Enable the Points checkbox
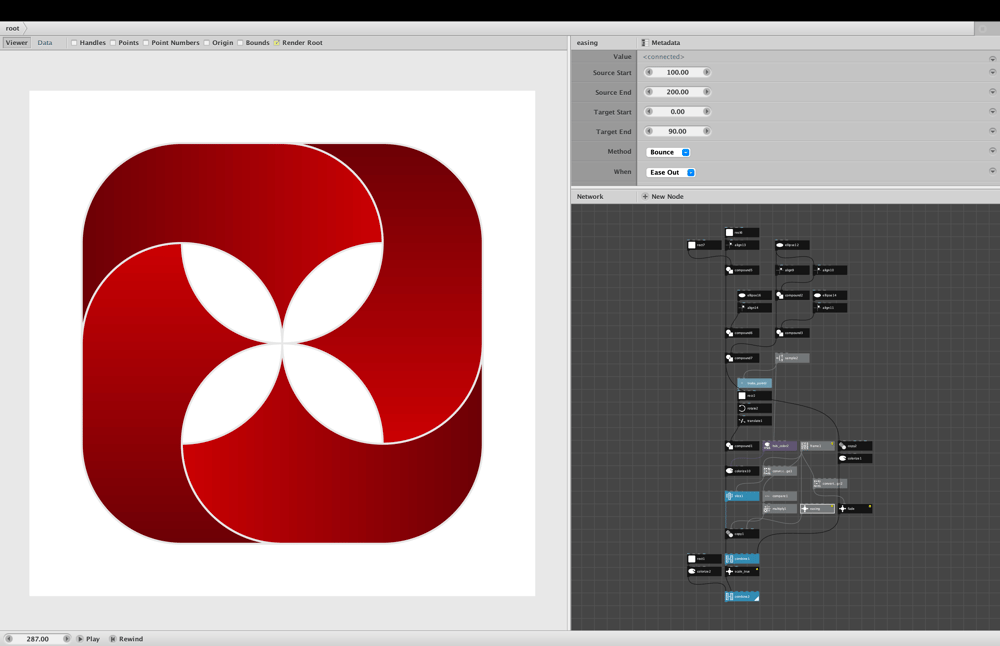 click(113, 43)
